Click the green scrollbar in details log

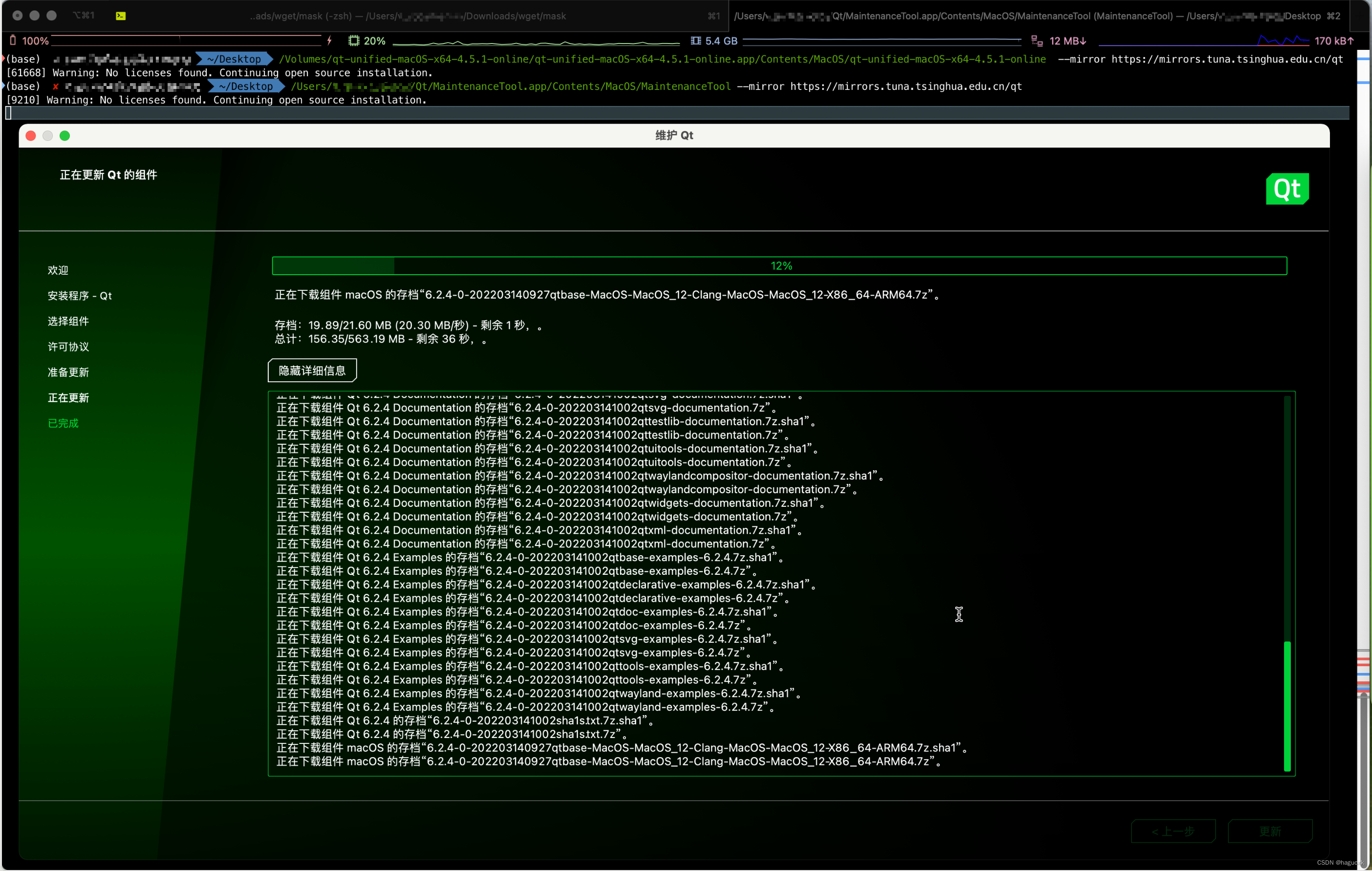[x=1287, y=706]
